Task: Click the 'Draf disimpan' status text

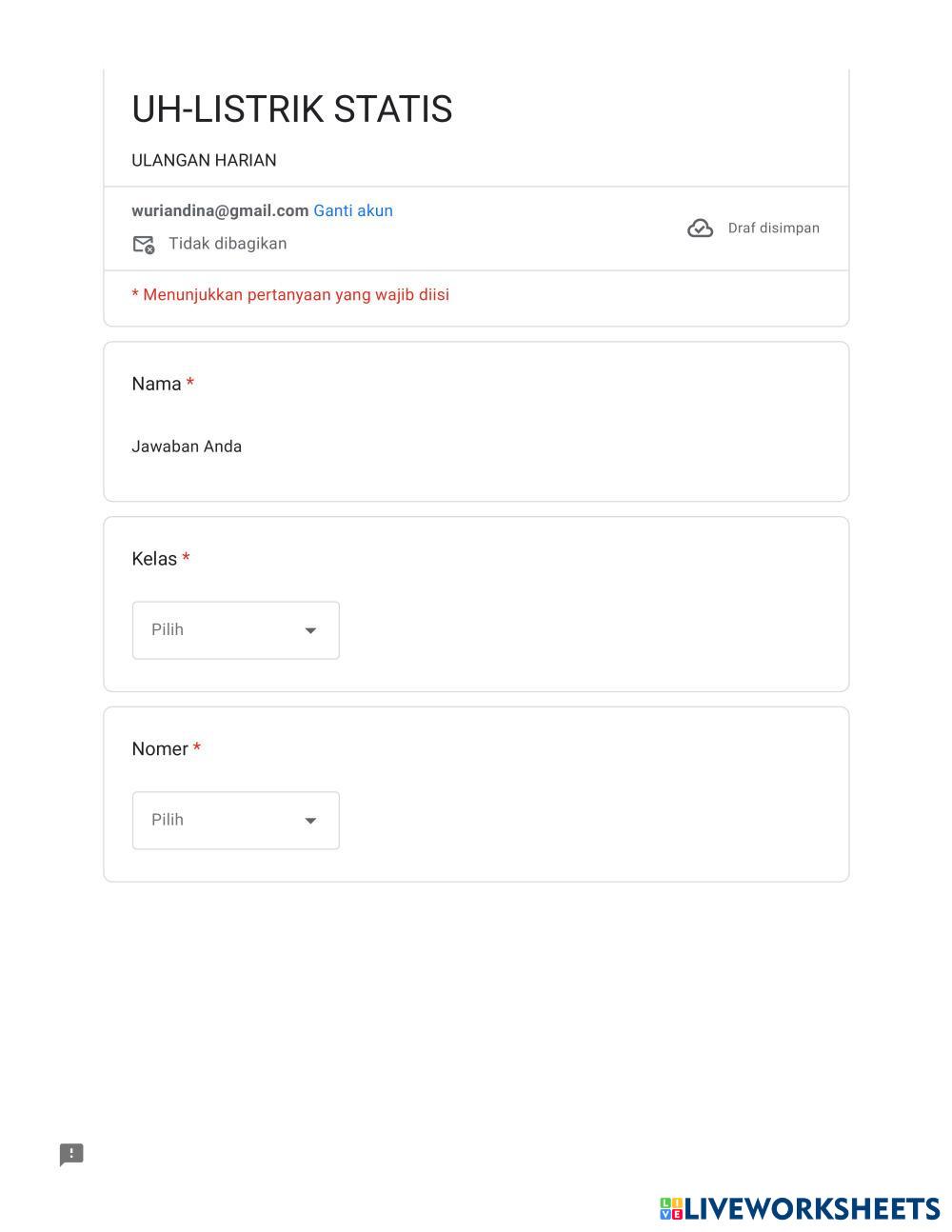Action: point(773,229)
